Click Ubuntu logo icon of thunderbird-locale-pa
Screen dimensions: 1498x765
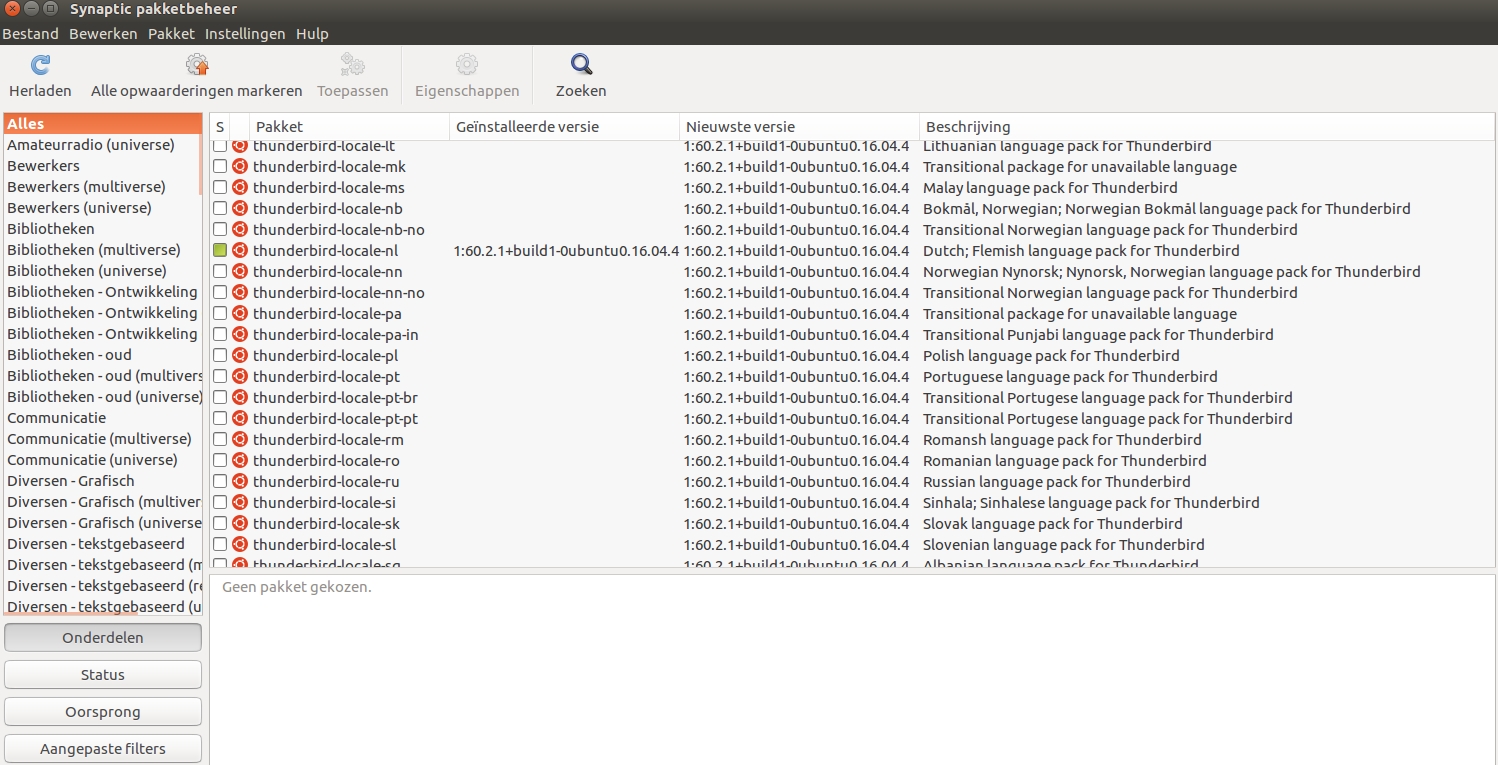[x=240, y=314]
